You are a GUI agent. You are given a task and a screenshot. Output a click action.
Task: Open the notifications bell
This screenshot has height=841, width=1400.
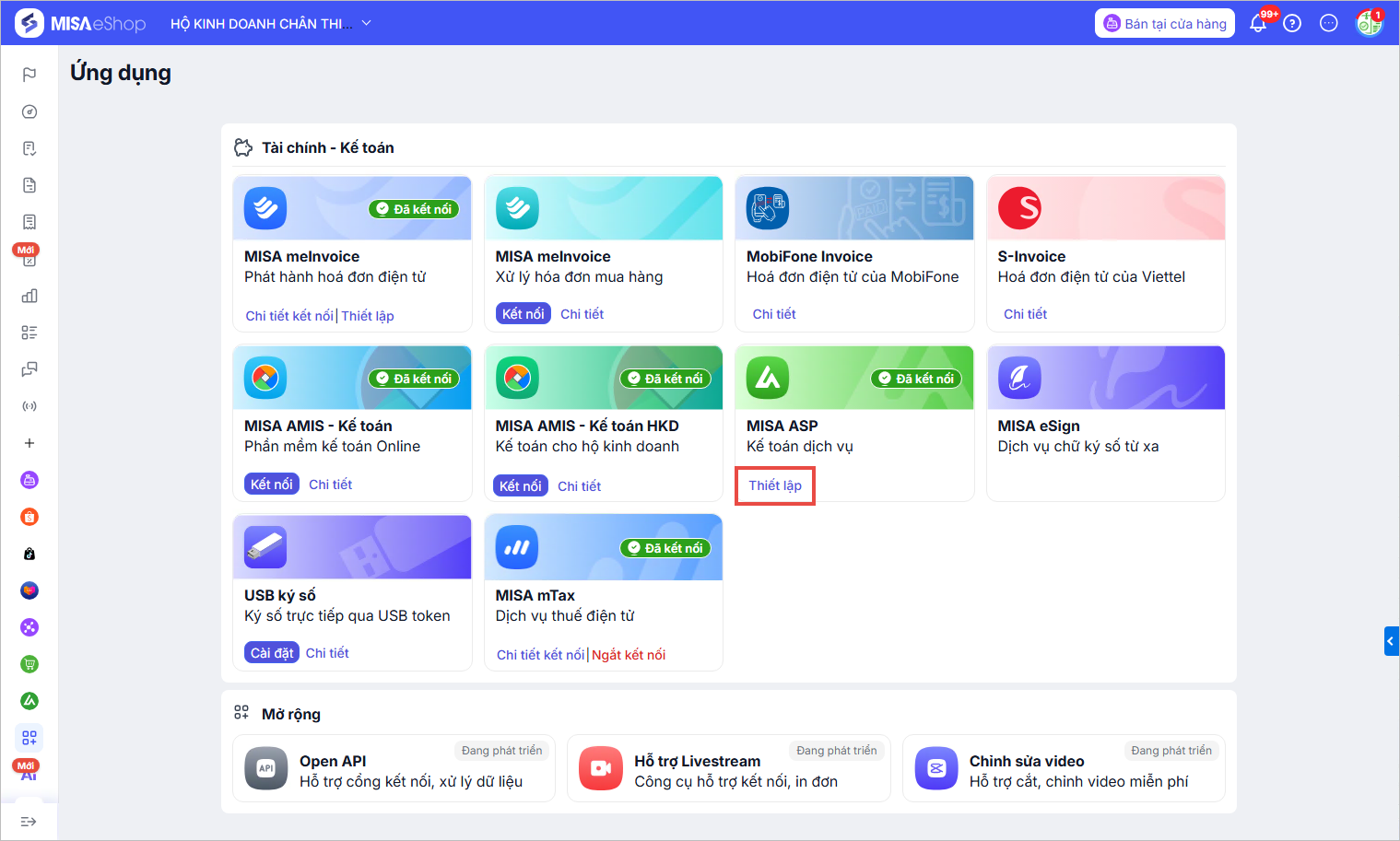(x=1258, y=23)
